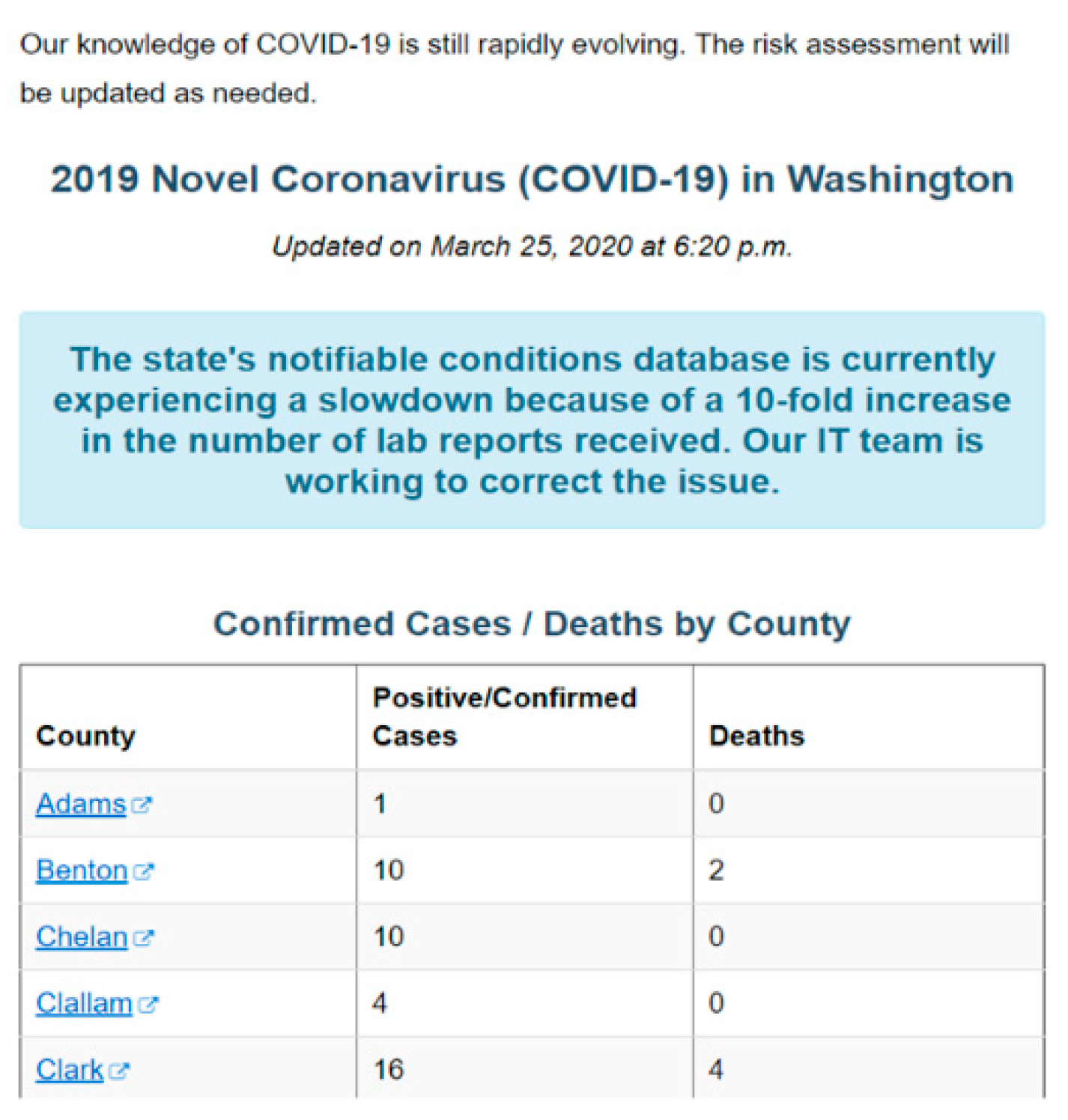This screenshot has width=1068, height=1120.
Task: Click Clallam's confirmed cases value 4
Action: [x=380, y=1003]
